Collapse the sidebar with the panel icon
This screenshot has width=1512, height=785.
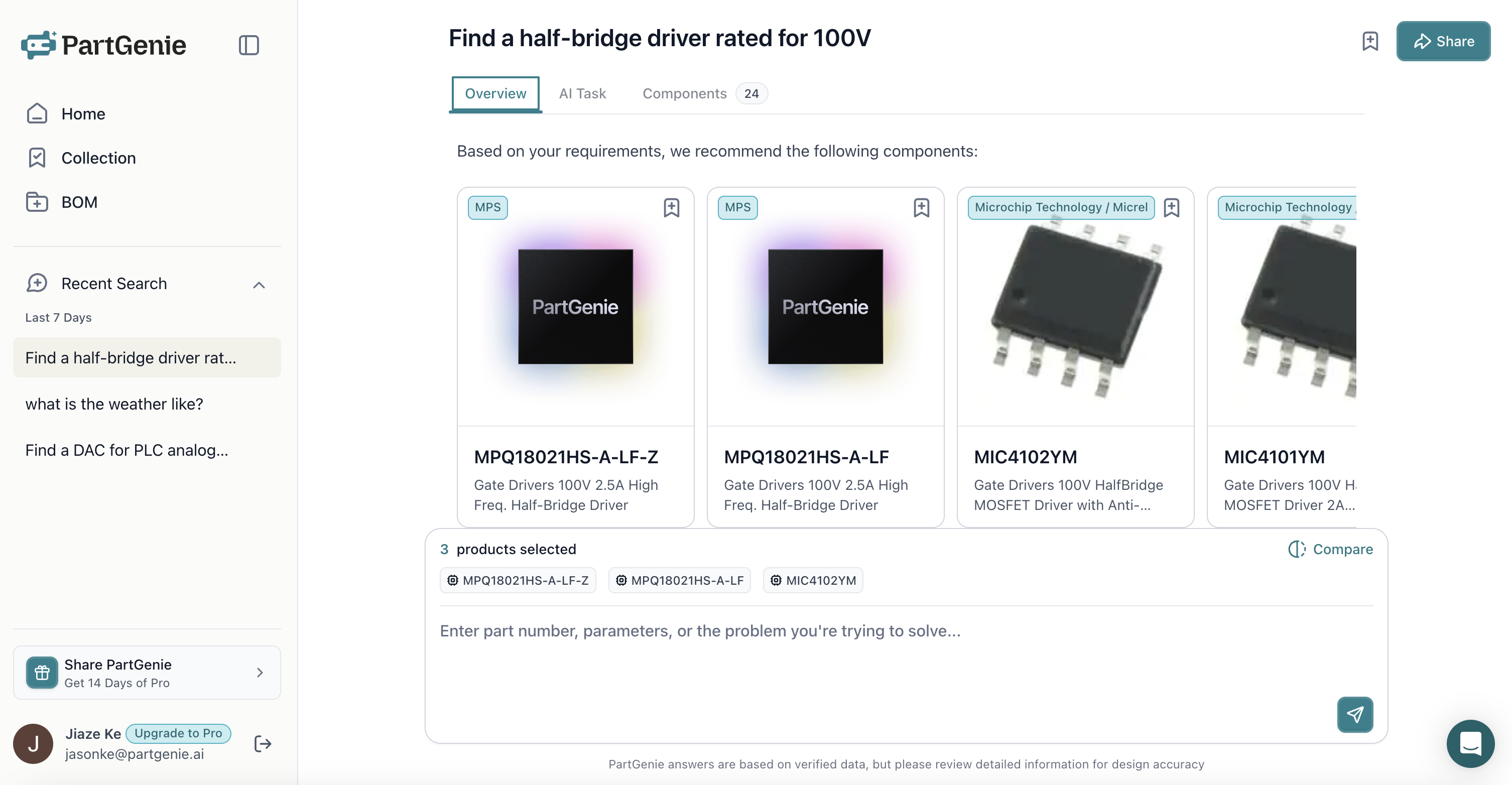249,45
